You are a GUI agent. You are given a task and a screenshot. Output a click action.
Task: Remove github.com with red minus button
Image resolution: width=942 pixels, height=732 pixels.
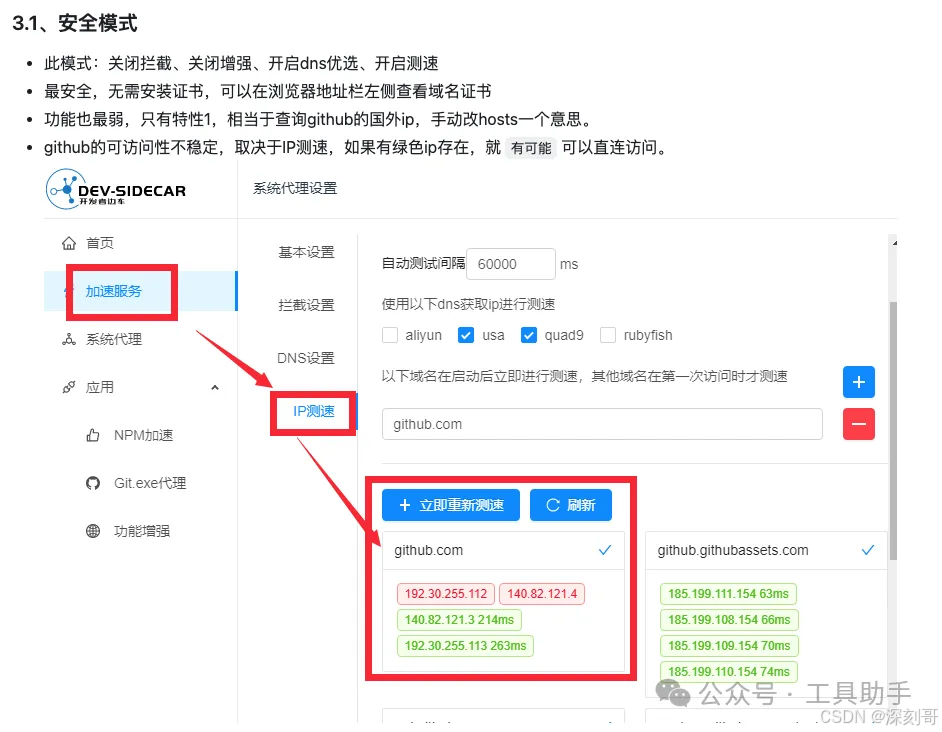point(858,424)
